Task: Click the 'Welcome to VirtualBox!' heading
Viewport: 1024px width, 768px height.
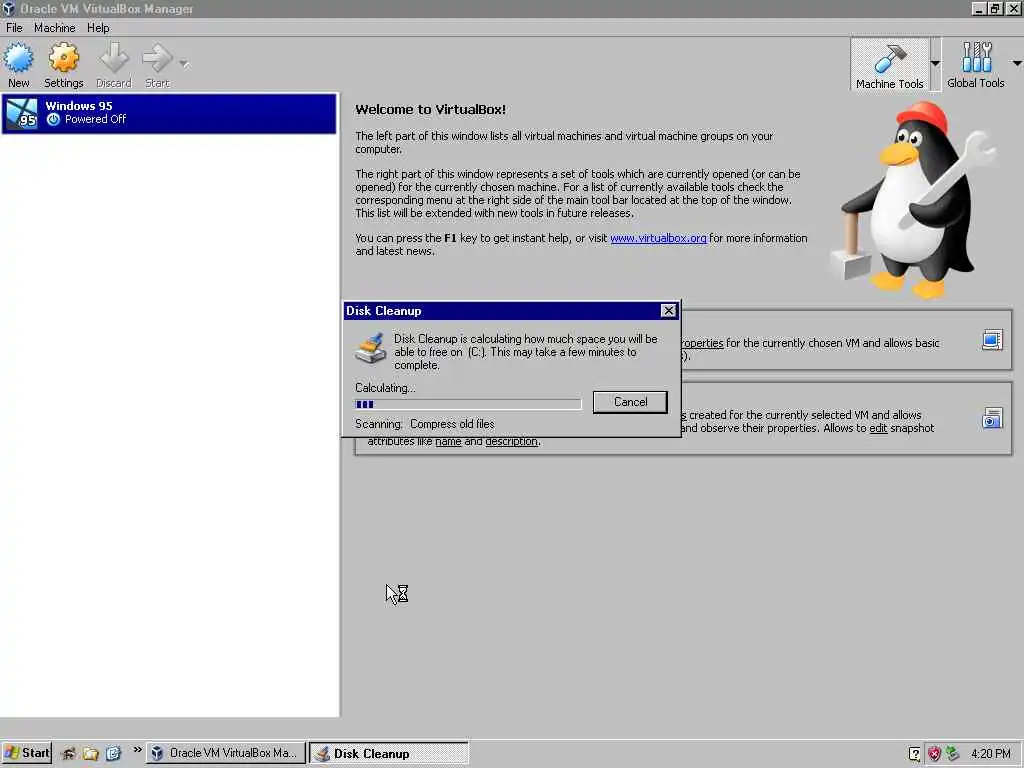Action: (430, 110)
